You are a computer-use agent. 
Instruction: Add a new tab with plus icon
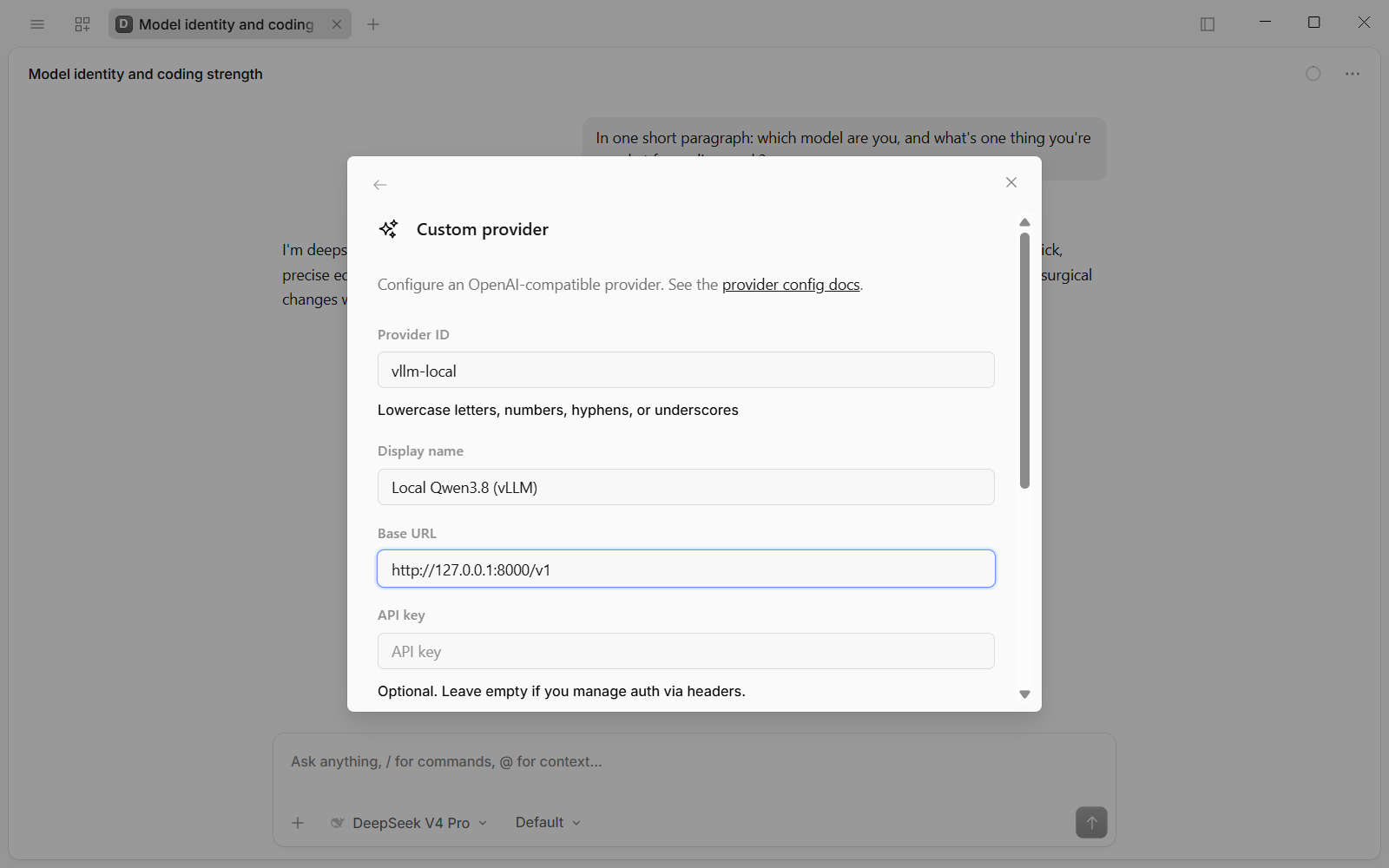coord(373,24)
